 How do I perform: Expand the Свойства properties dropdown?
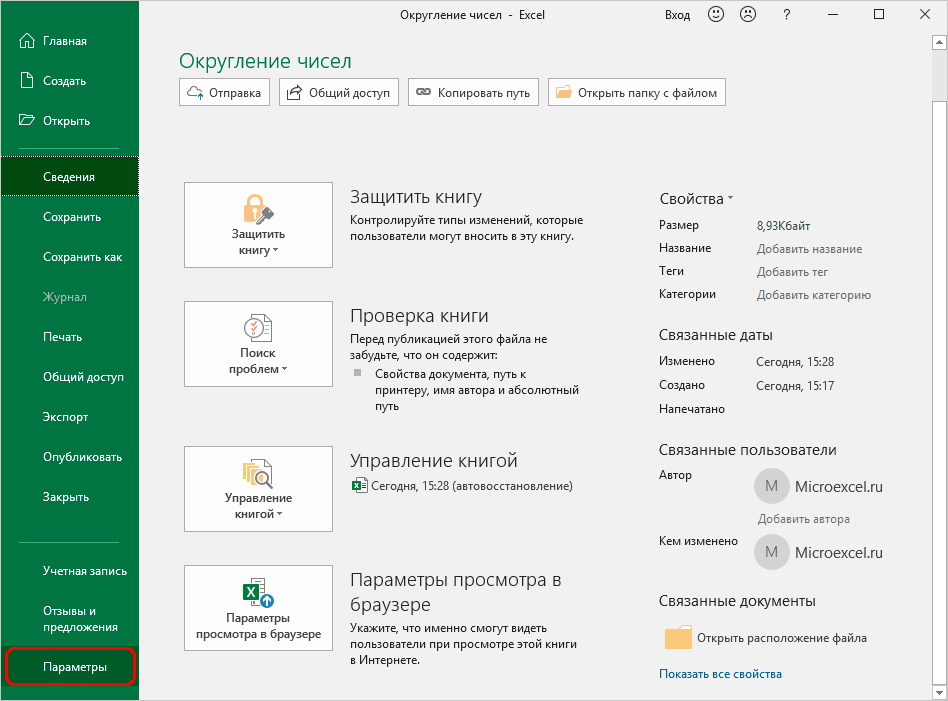(696, 199)
